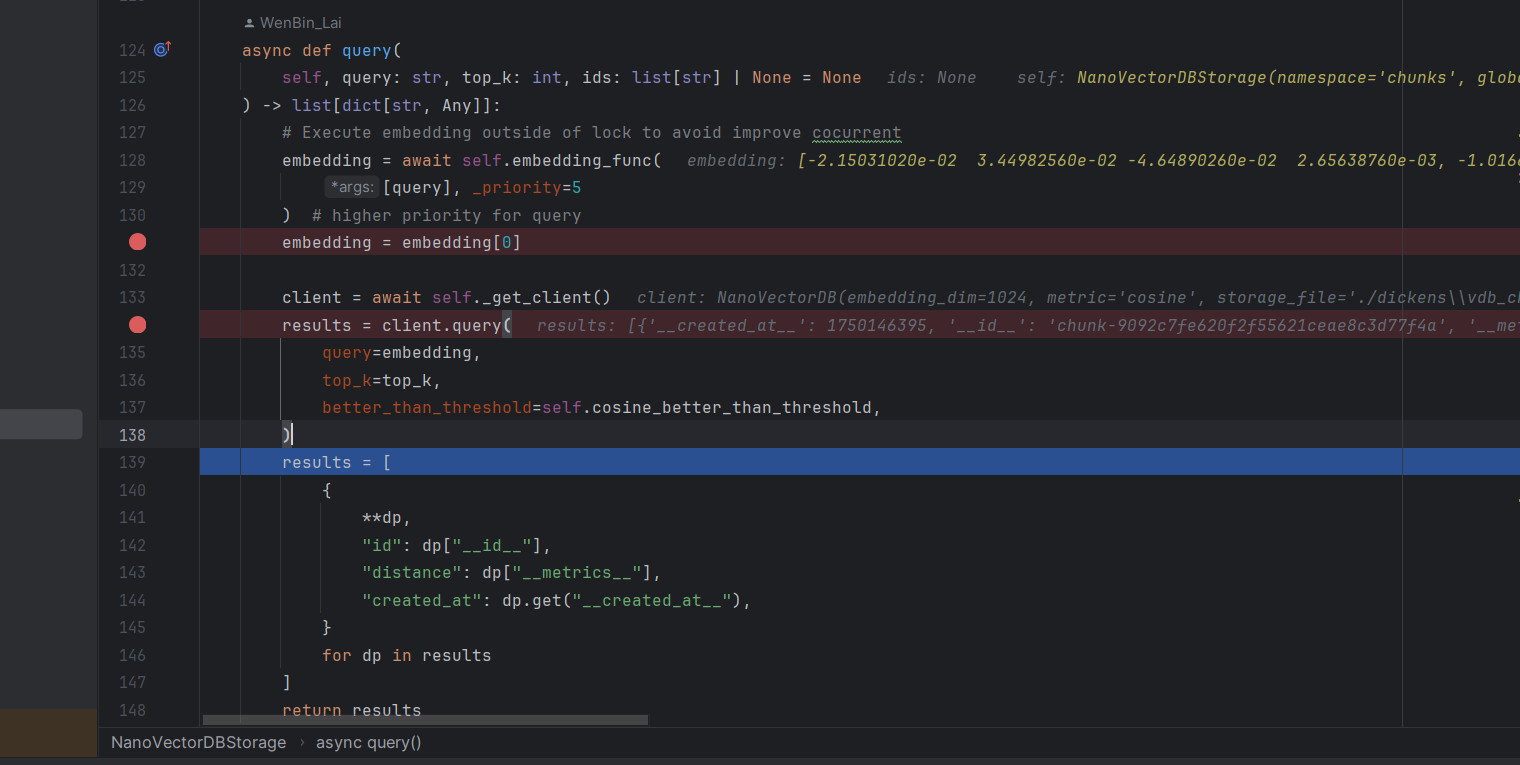Click the 'for dp in results' line
This screenshot has width=1520, height=765.
[407, 655]
